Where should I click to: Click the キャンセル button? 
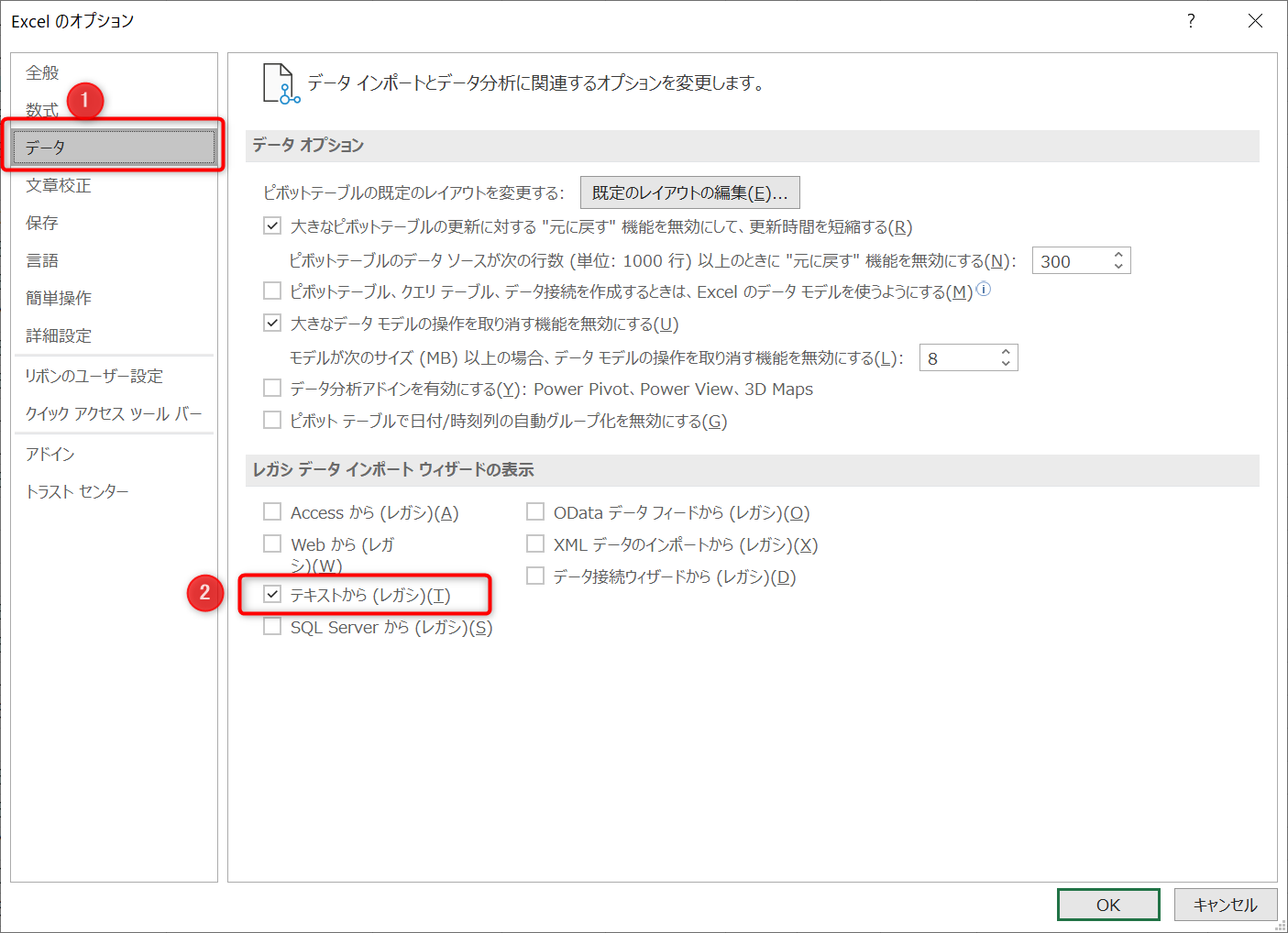point(1226,905)
